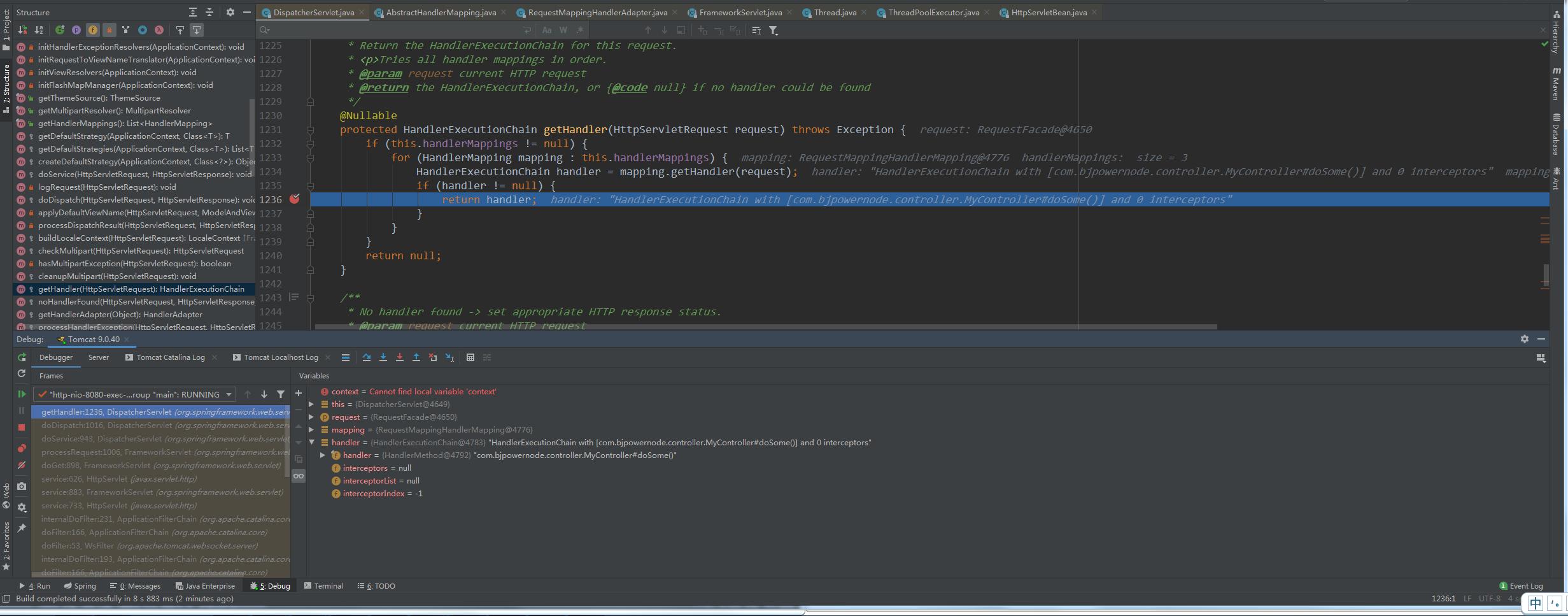Open the Terminal tool window button
The height and width of the screenshot is (616, 1568).
(323, 586)
